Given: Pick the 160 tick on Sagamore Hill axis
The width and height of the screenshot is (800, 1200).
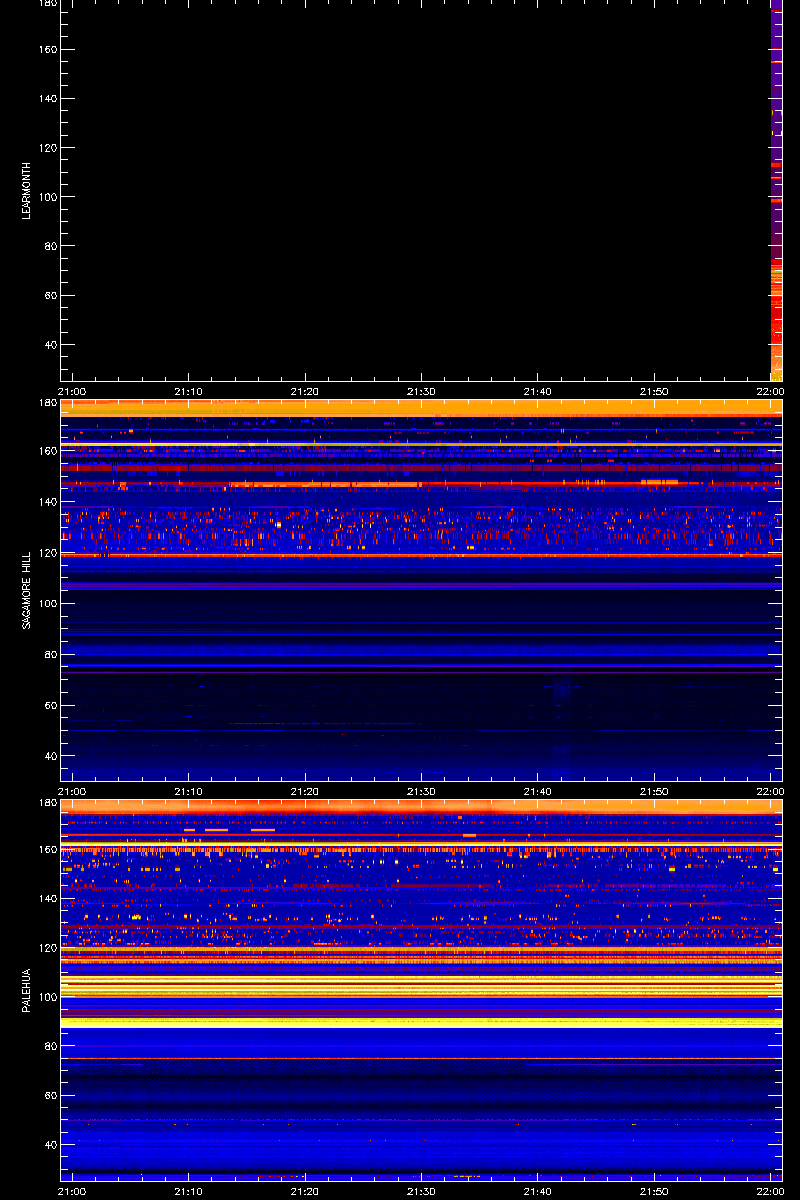Looking at the screenshot, I should click(x=47, y=450).
